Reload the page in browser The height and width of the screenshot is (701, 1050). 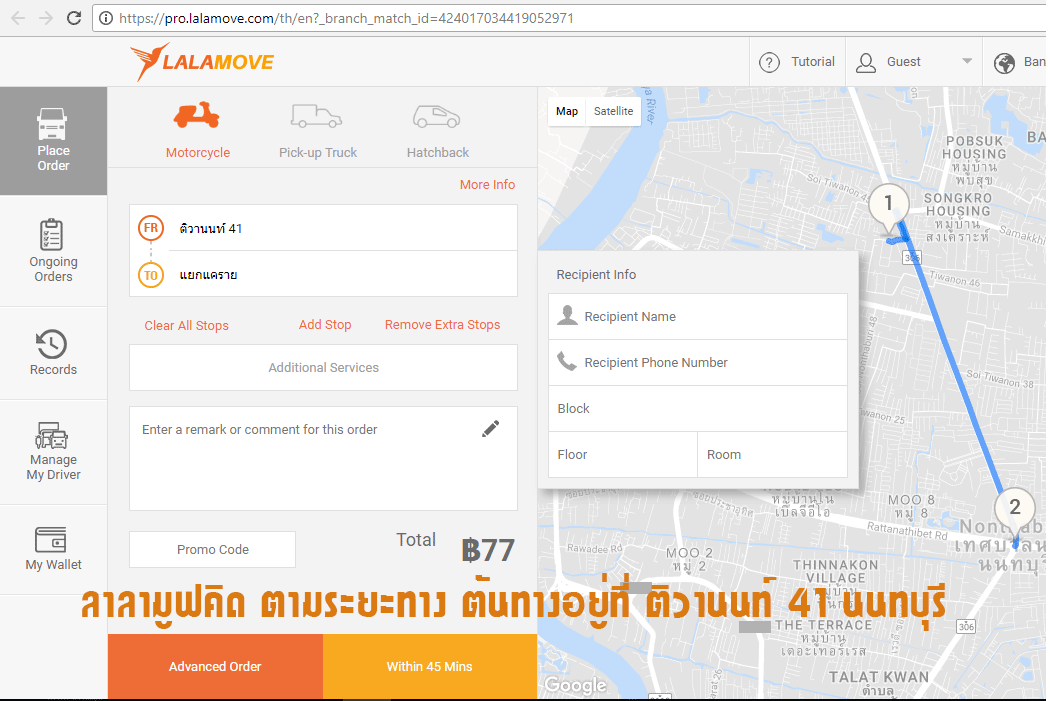(x=74, y=18)
